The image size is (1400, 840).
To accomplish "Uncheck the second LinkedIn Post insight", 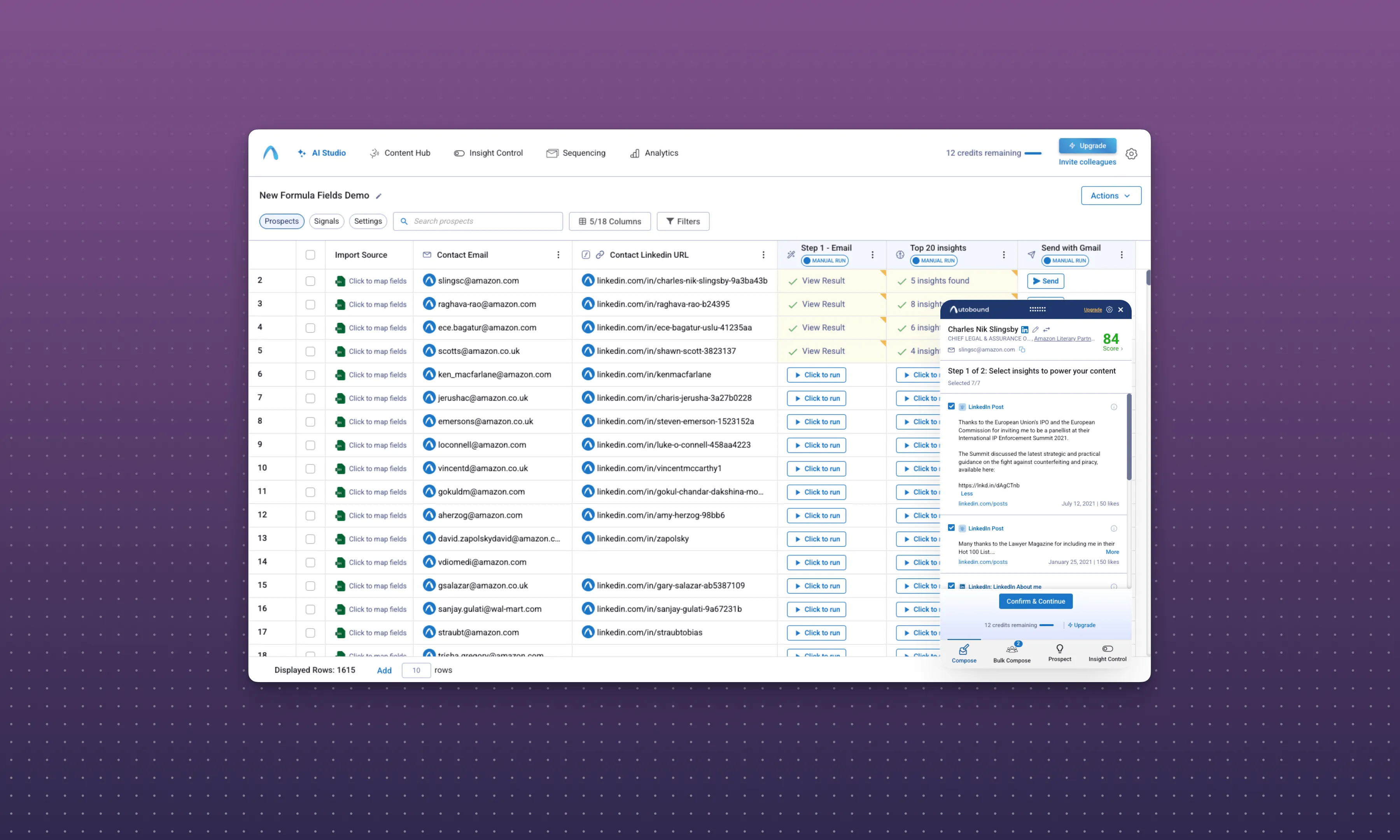I will coord(951,528).
